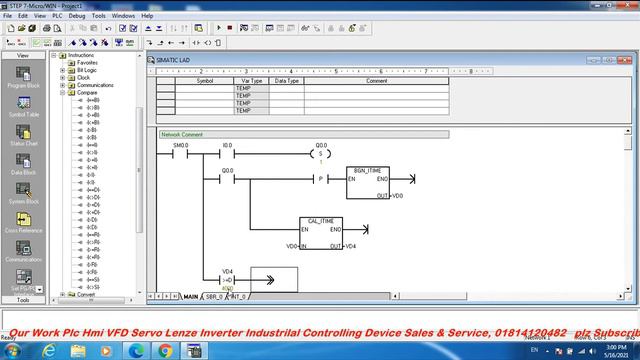The width and height of the screenshot is (640, 360).
Task: Open Google Chrome from the taskbar
Action: point(165,351)
